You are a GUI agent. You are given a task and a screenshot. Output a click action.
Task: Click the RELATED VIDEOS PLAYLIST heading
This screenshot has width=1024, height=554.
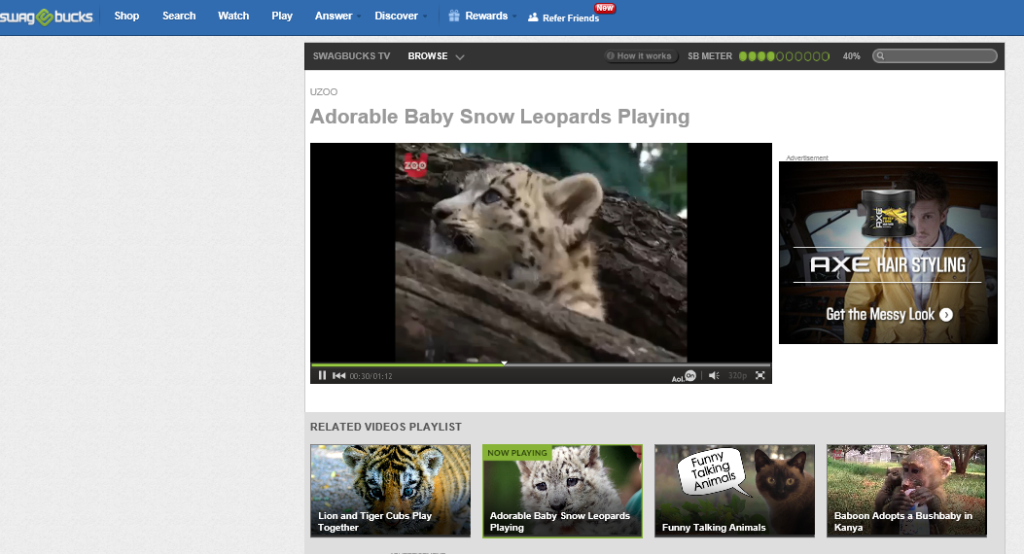[386, 427]
